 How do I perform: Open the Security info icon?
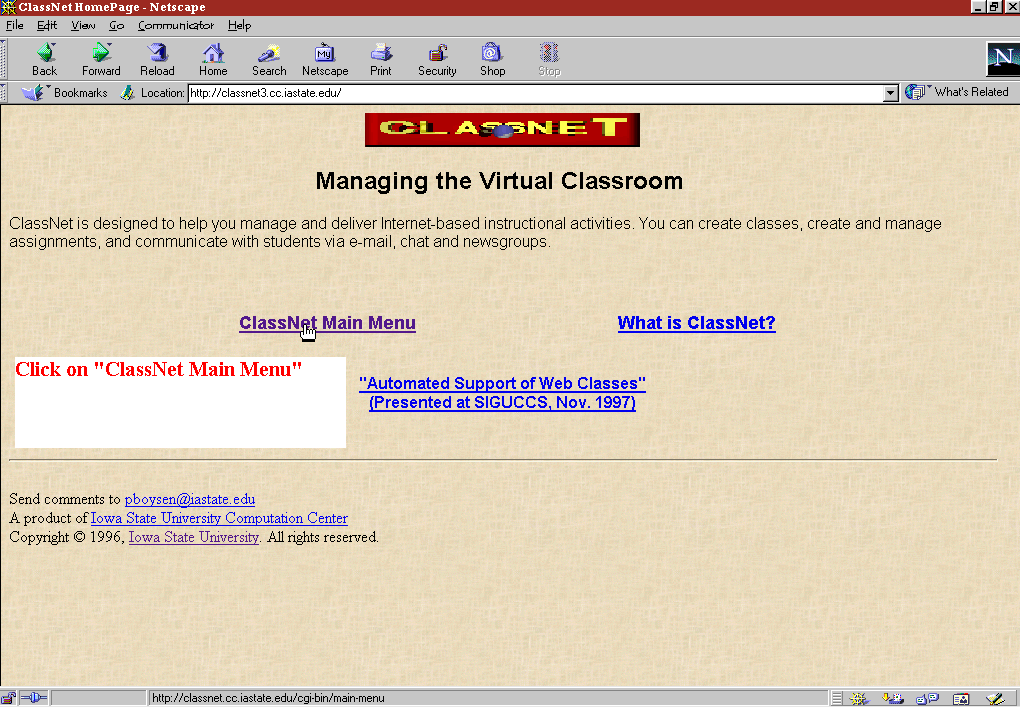[x=437, y=59]
